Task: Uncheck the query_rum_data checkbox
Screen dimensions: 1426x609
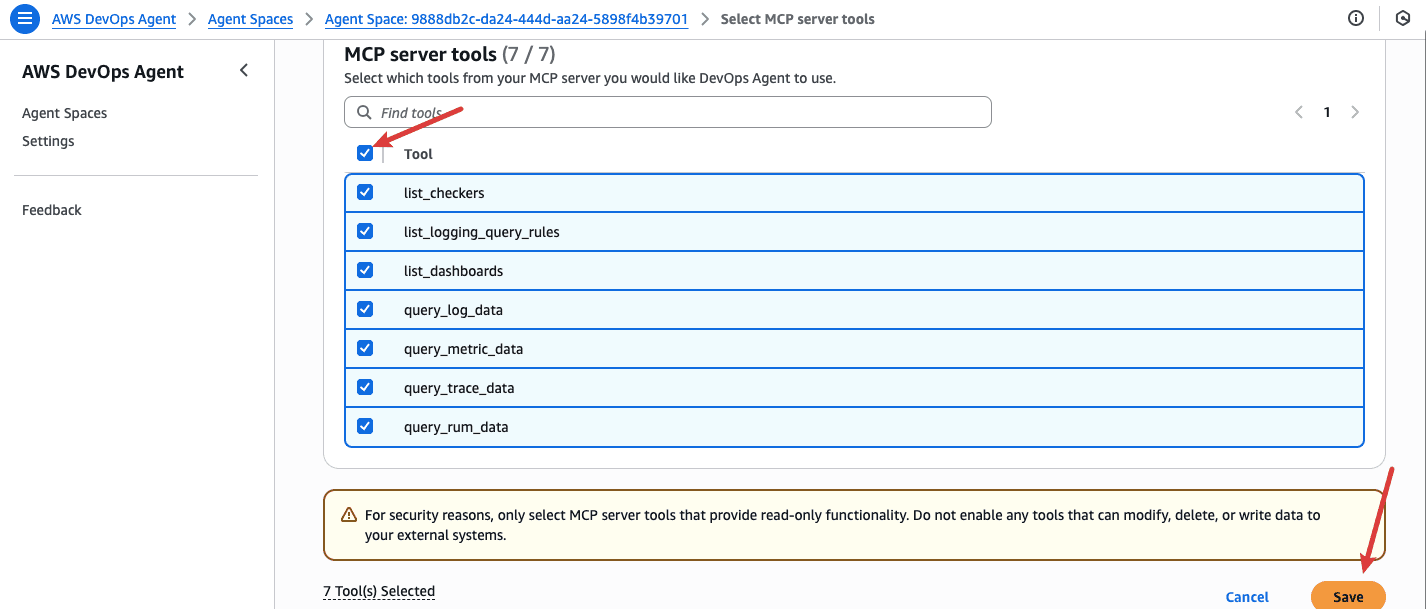Action: tap(365, 426)
